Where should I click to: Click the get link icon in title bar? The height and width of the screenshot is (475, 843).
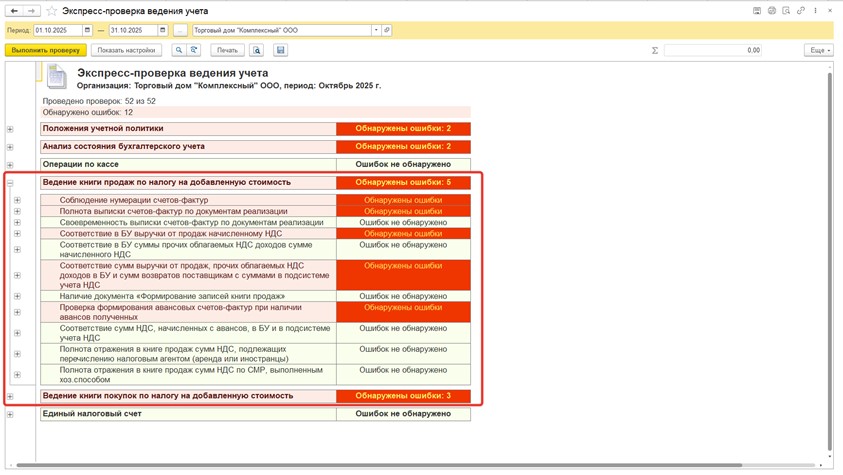coord(801,11)
